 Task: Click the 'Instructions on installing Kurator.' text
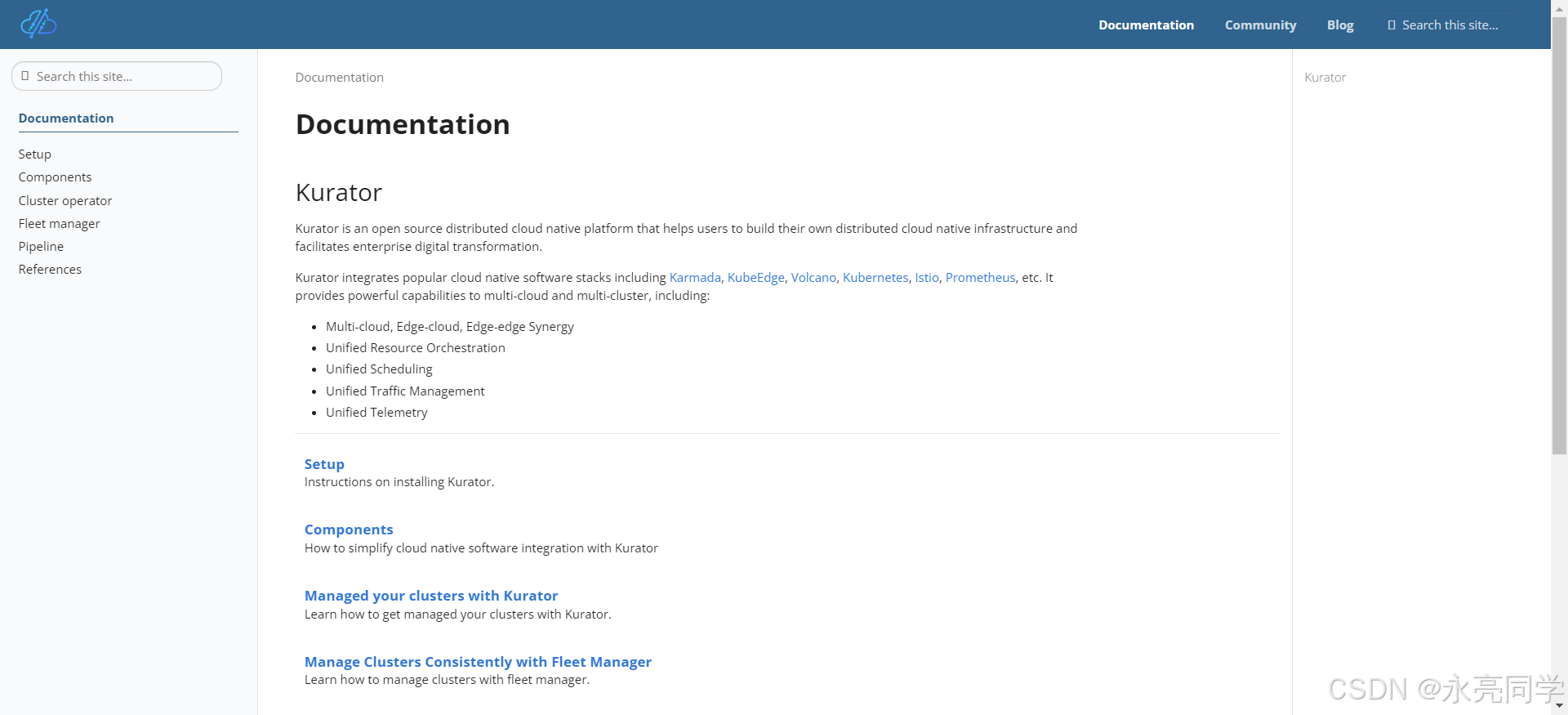pyautogui.click(x=399, y=482)
